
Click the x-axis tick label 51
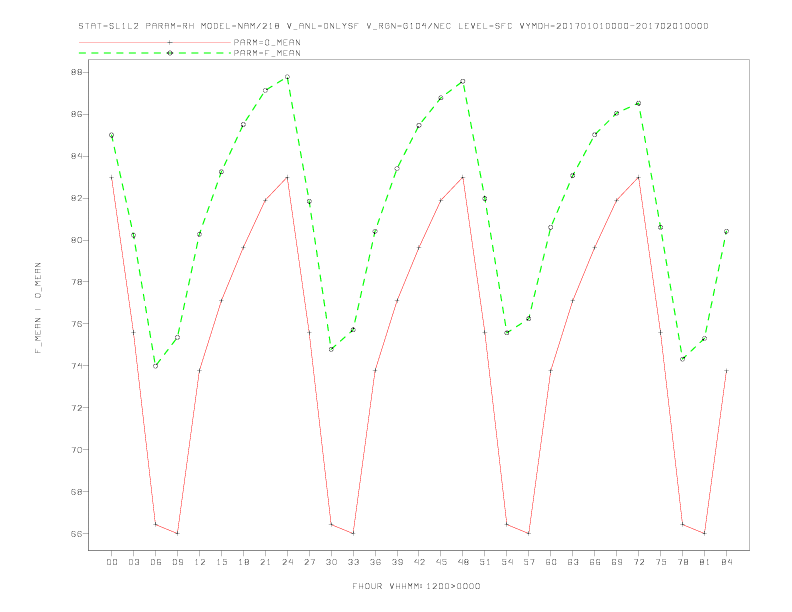click(485, 562)
